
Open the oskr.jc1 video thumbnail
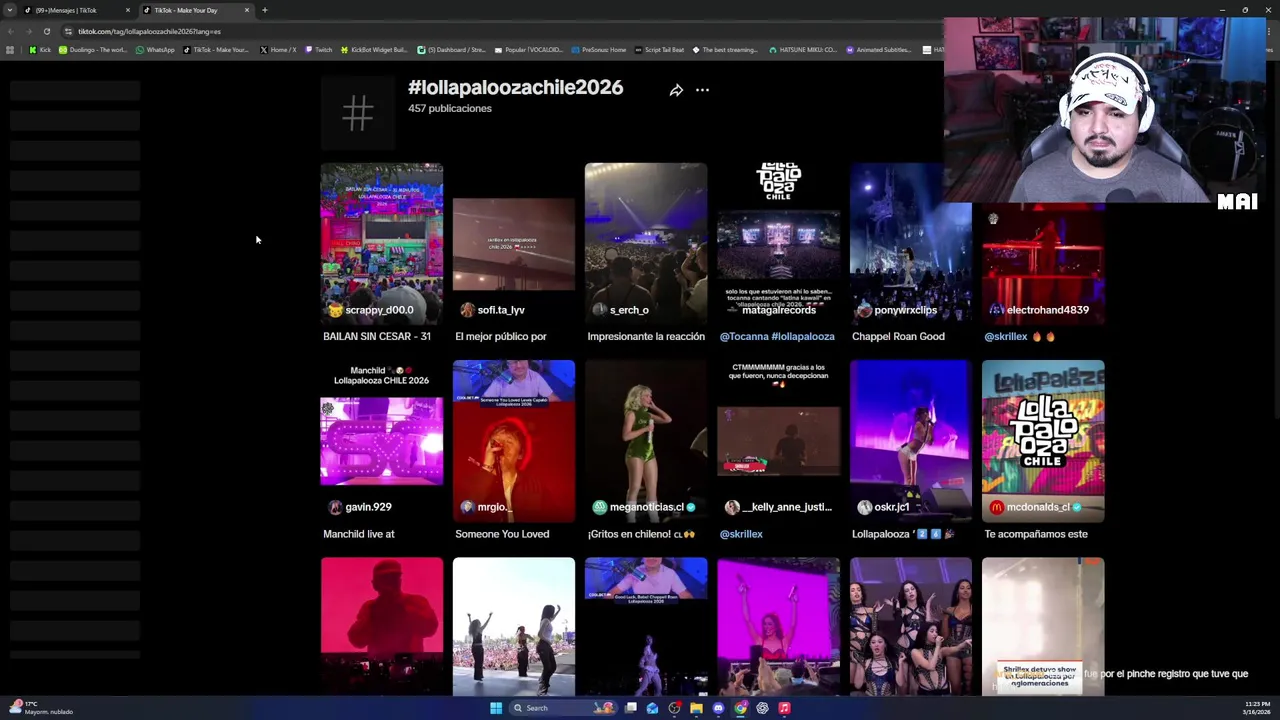point(910,441)
